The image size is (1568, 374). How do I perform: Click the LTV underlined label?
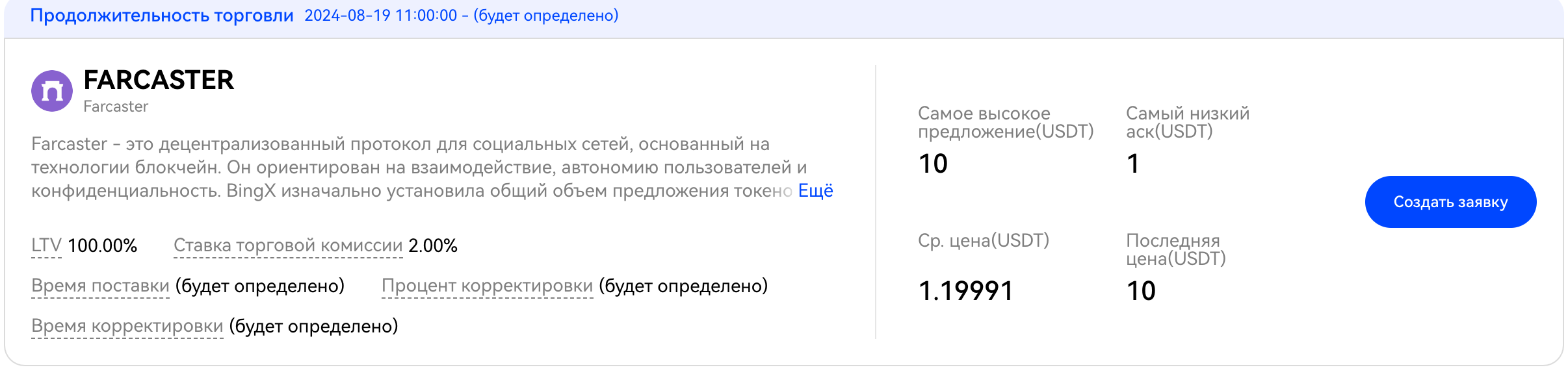pos(46,245)
